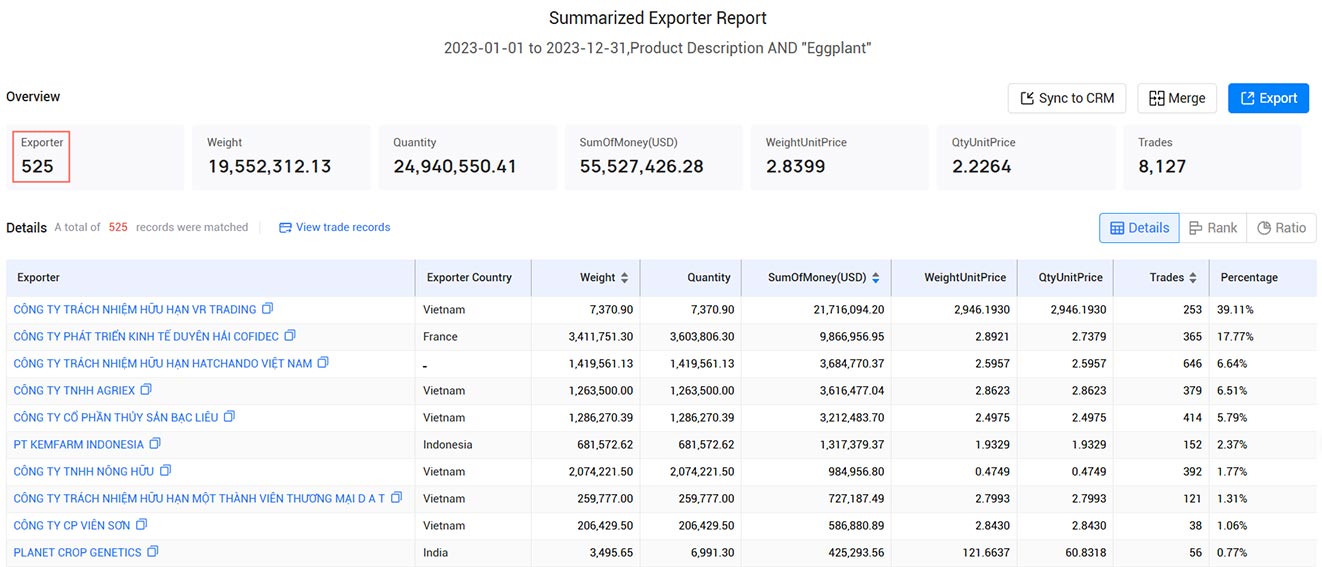Select Weight 19,552,312.13 overview card
1322x567 pixels.
coord(283,157)
